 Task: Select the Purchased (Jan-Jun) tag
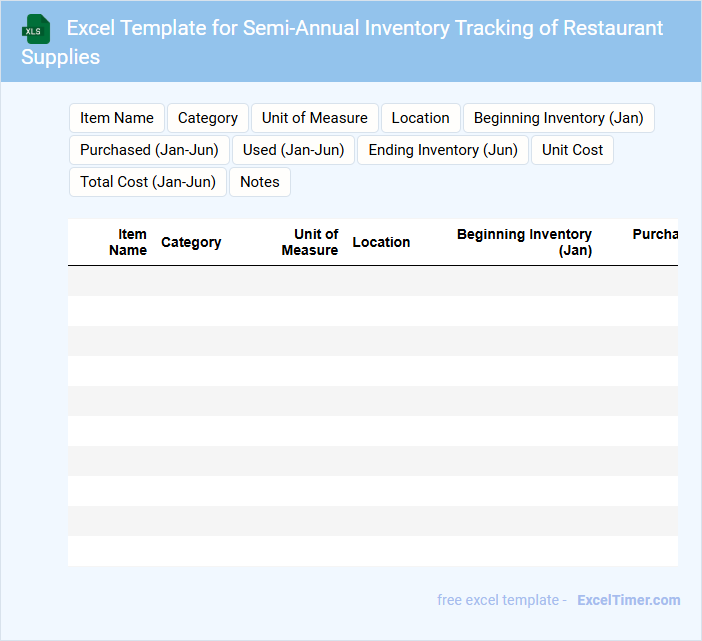click(x=149, y=150)
